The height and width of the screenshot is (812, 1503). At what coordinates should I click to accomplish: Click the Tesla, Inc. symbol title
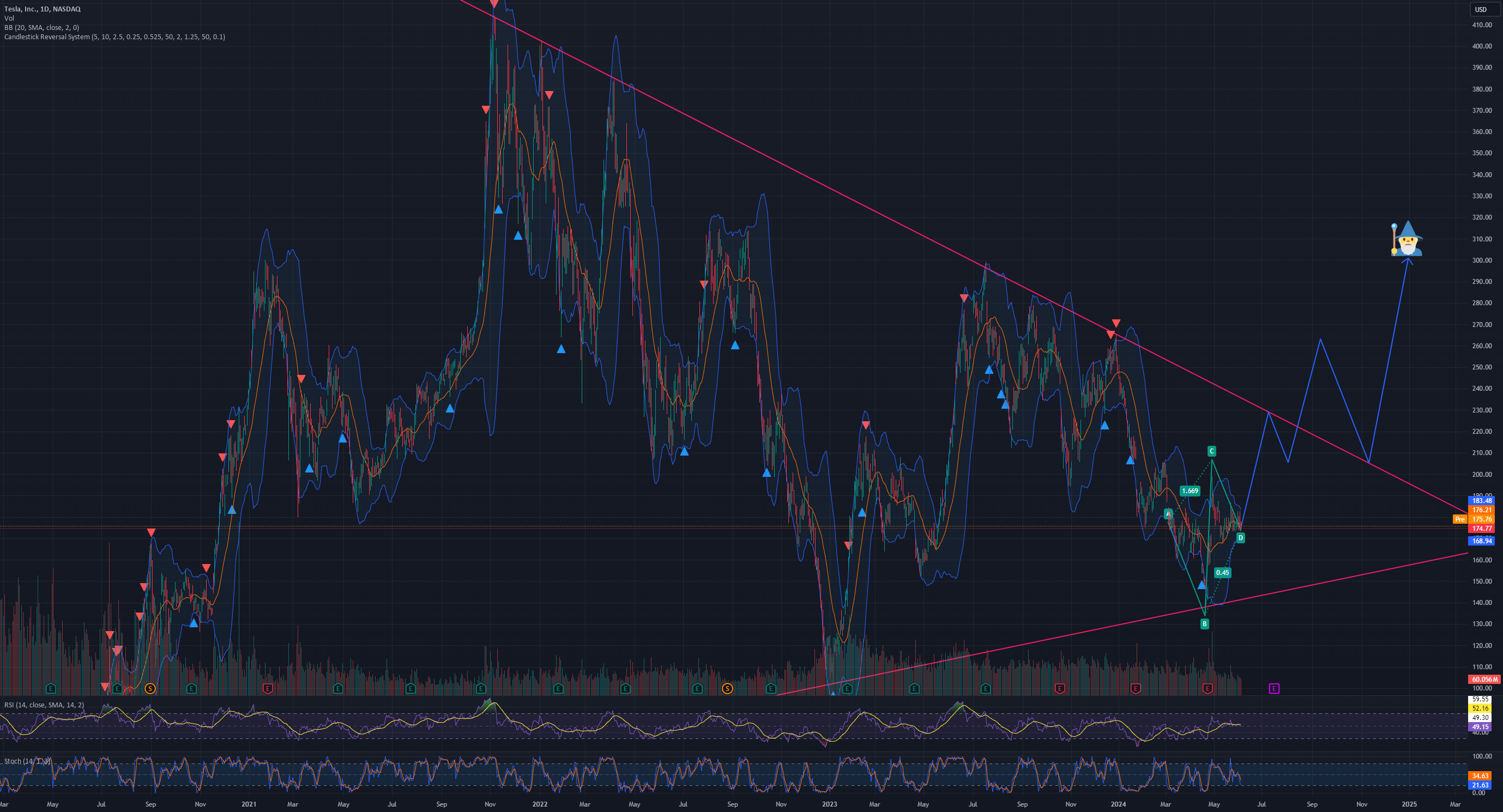click(x=43, y=9)
